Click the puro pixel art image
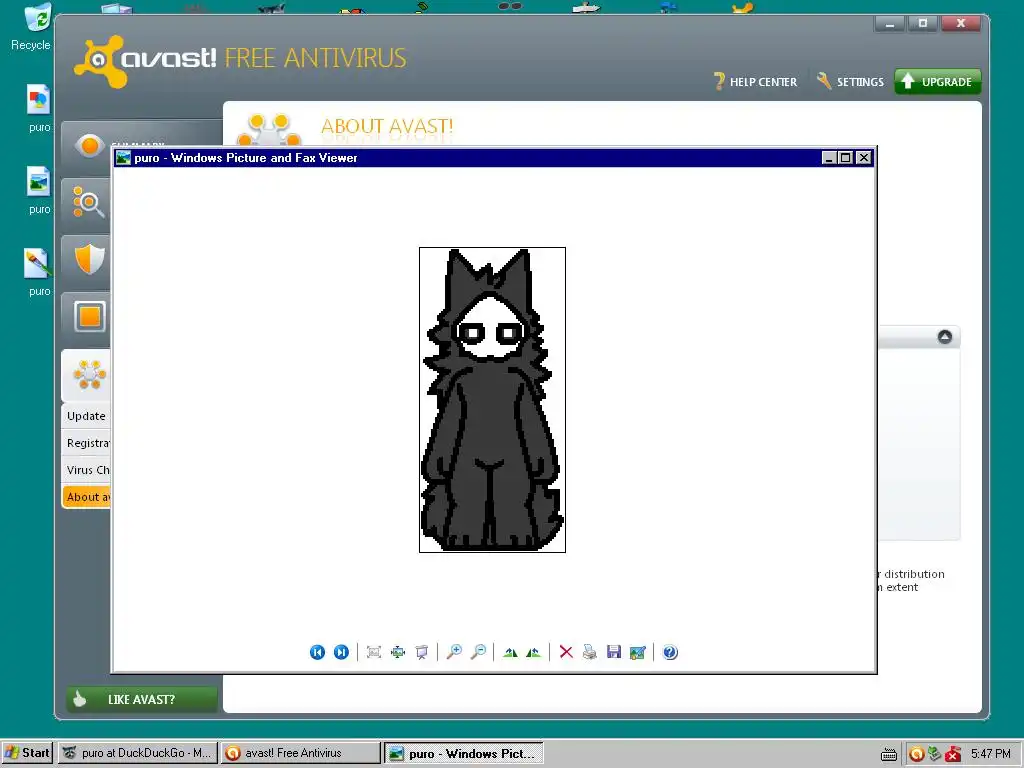The image size is (1024, 768). [x=492, y=400]
